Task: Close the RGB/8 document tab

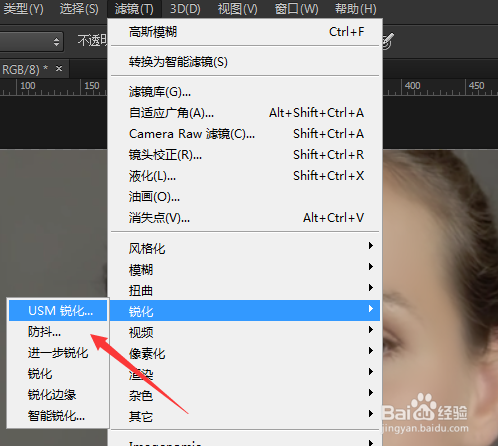Action: pos(59,69)
